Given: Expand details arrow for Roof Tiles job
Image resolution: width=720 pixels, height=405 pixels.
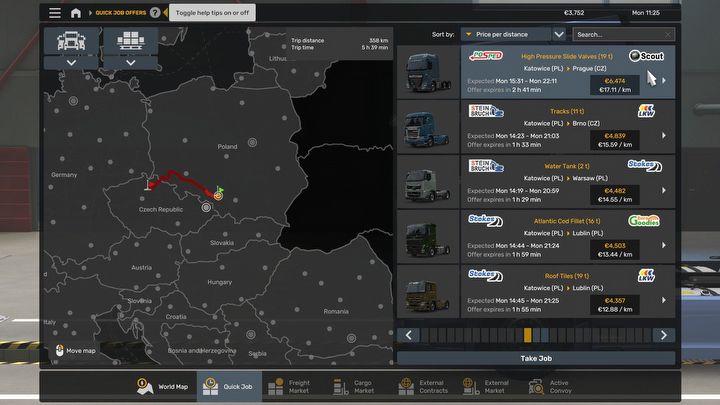Looking at the screenshot, I should click(x=664, y=300).
